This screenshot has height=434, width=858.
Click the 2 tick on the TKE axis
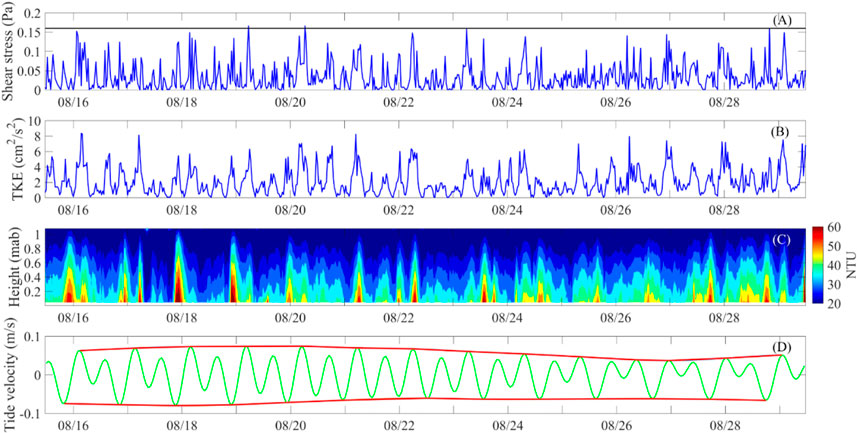(38, 182)
